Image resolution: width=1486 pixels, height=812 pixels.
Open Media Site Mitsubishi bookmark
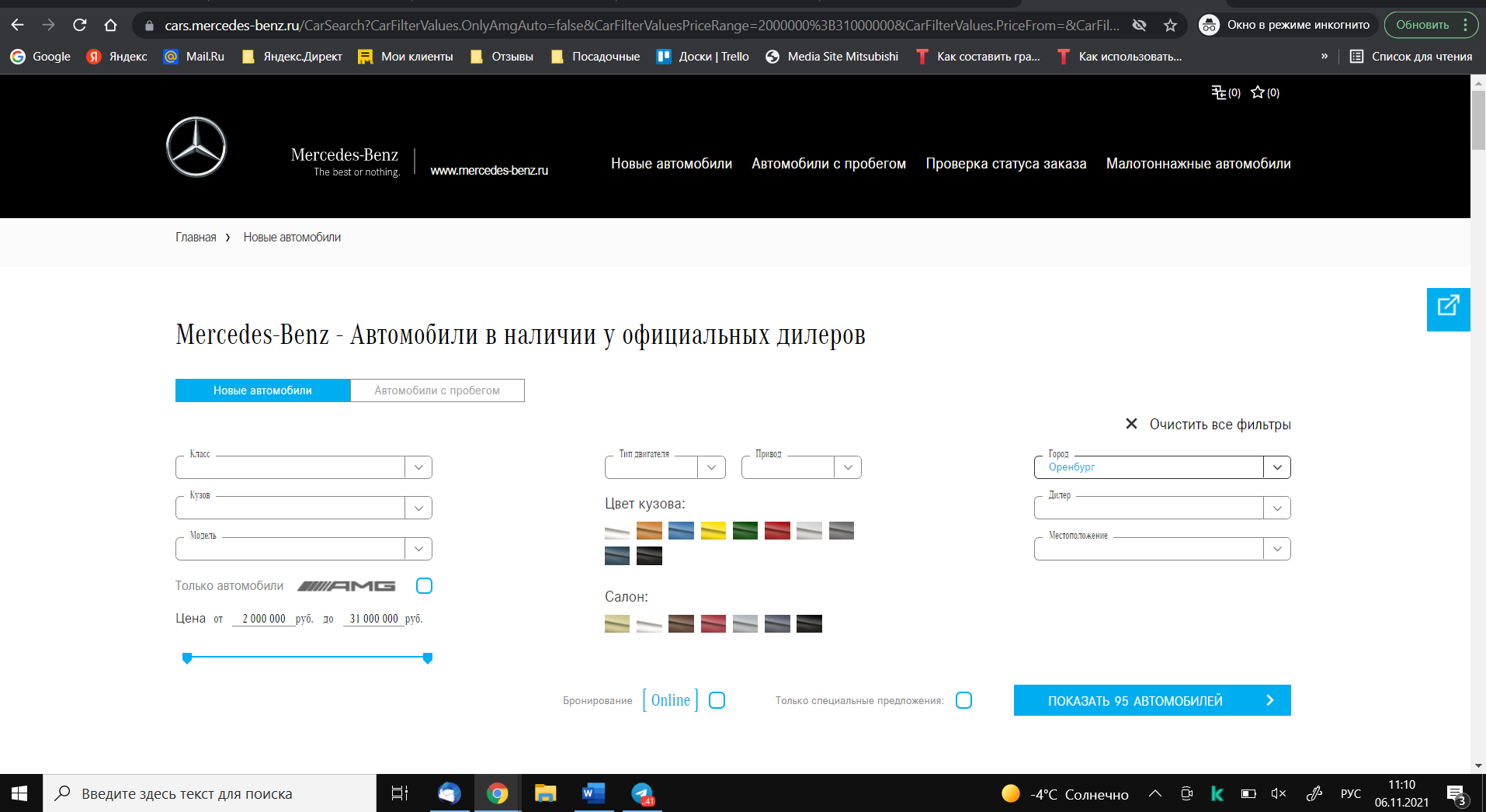coord(832,57)
